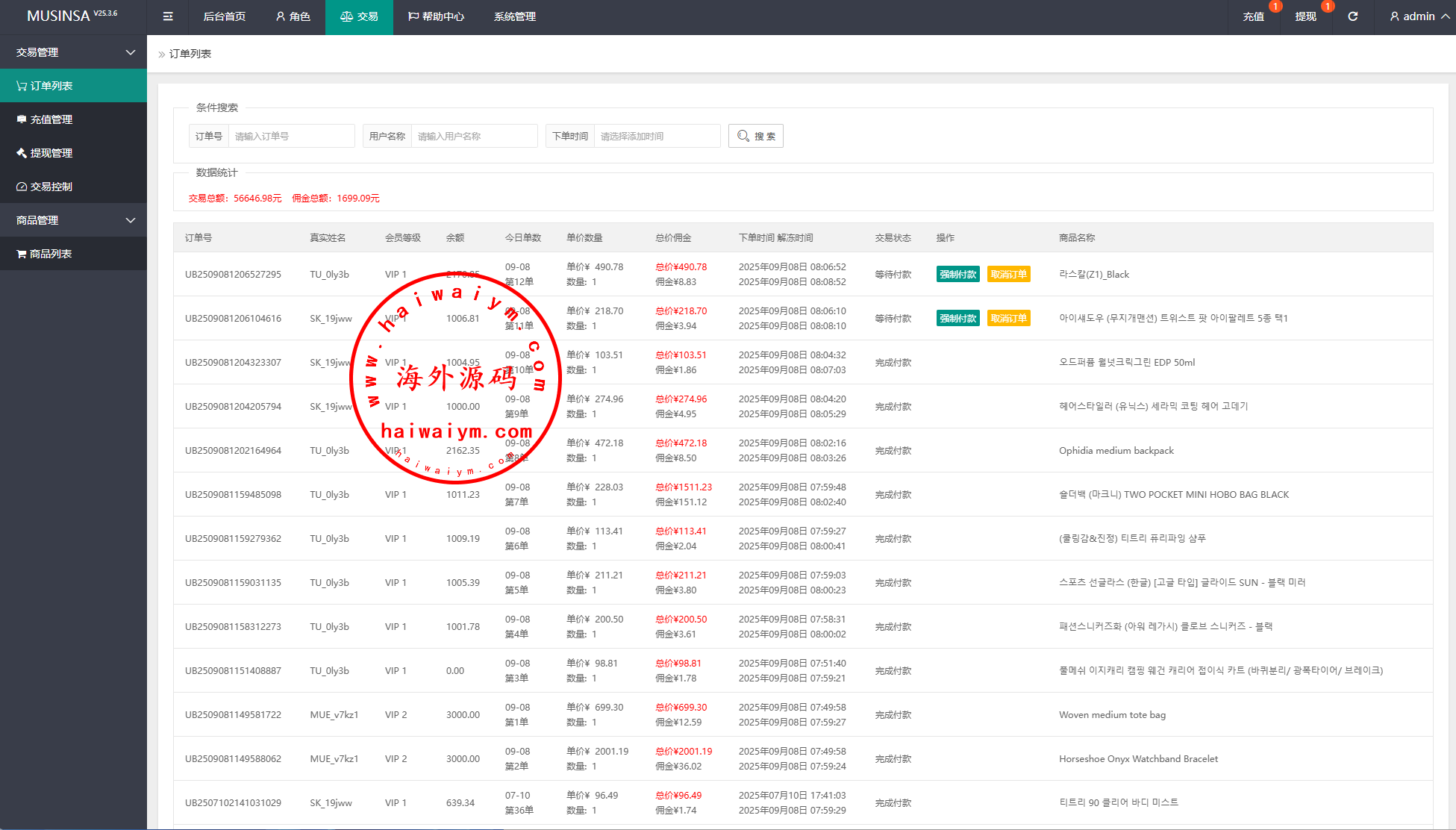Image resolution: width=1456 pixels, height=830 pixels.
Task: Click the 充值 notification in top bar
Action: point(1253,16)
